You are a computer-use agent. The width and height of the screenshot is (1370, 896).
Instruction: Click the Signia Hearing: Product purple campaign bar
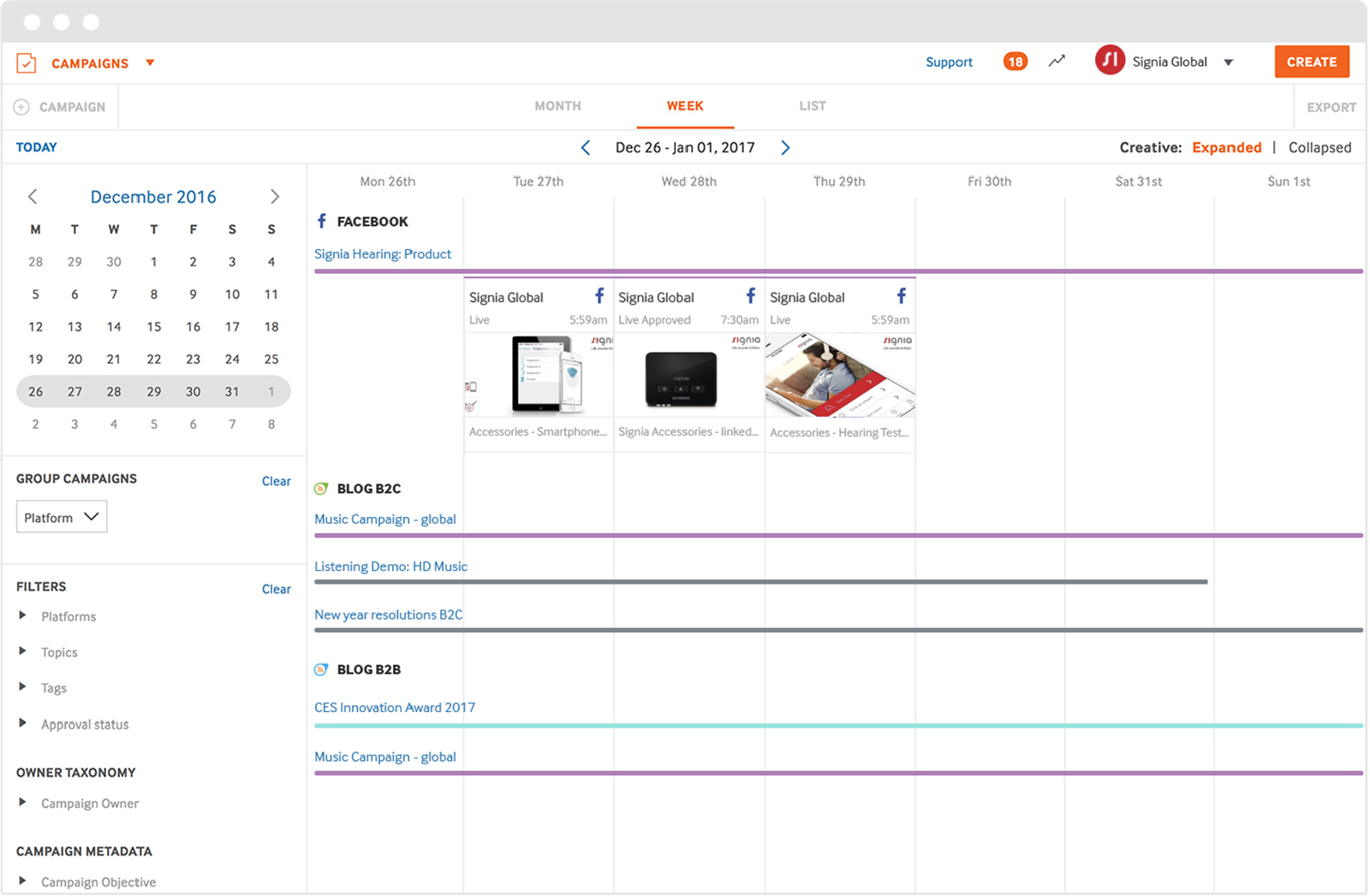(838, 271)
